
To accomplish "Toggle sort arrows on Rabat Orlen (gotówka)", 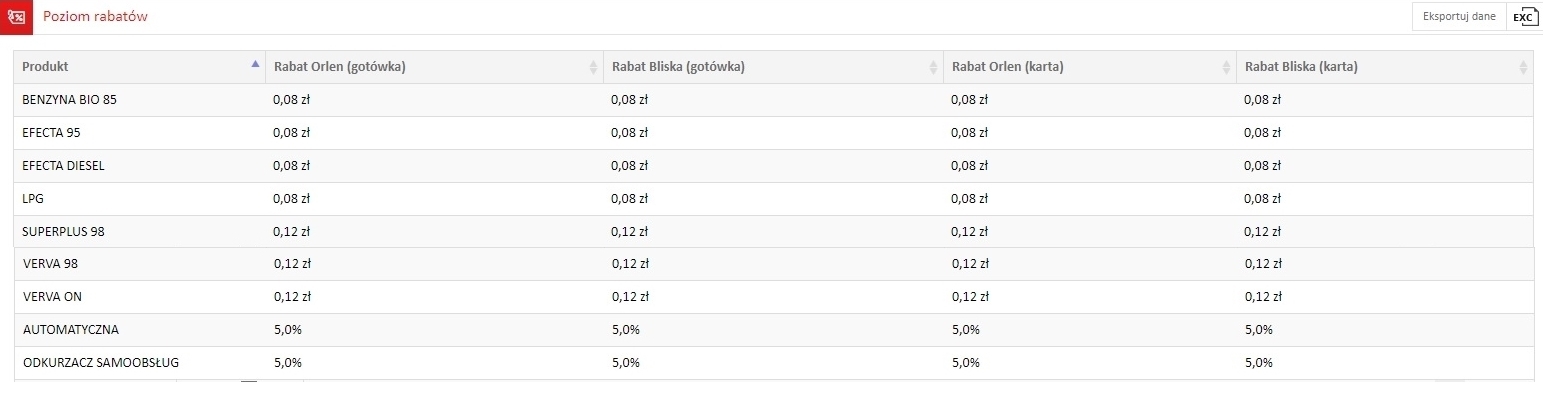I will [x=594, y=67].
